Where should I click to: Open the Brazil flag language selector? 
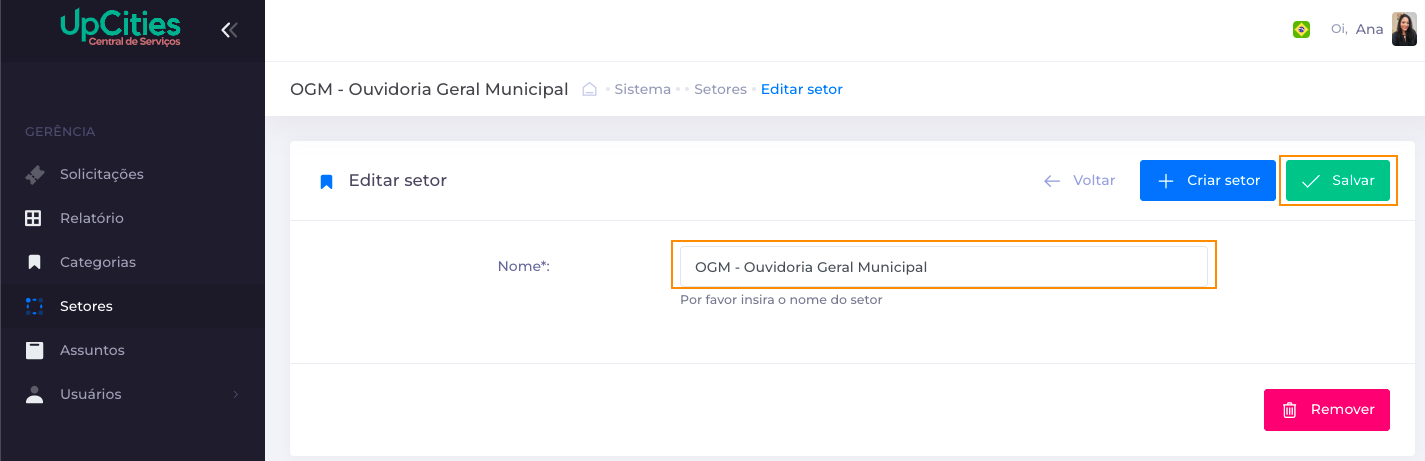1301,30
